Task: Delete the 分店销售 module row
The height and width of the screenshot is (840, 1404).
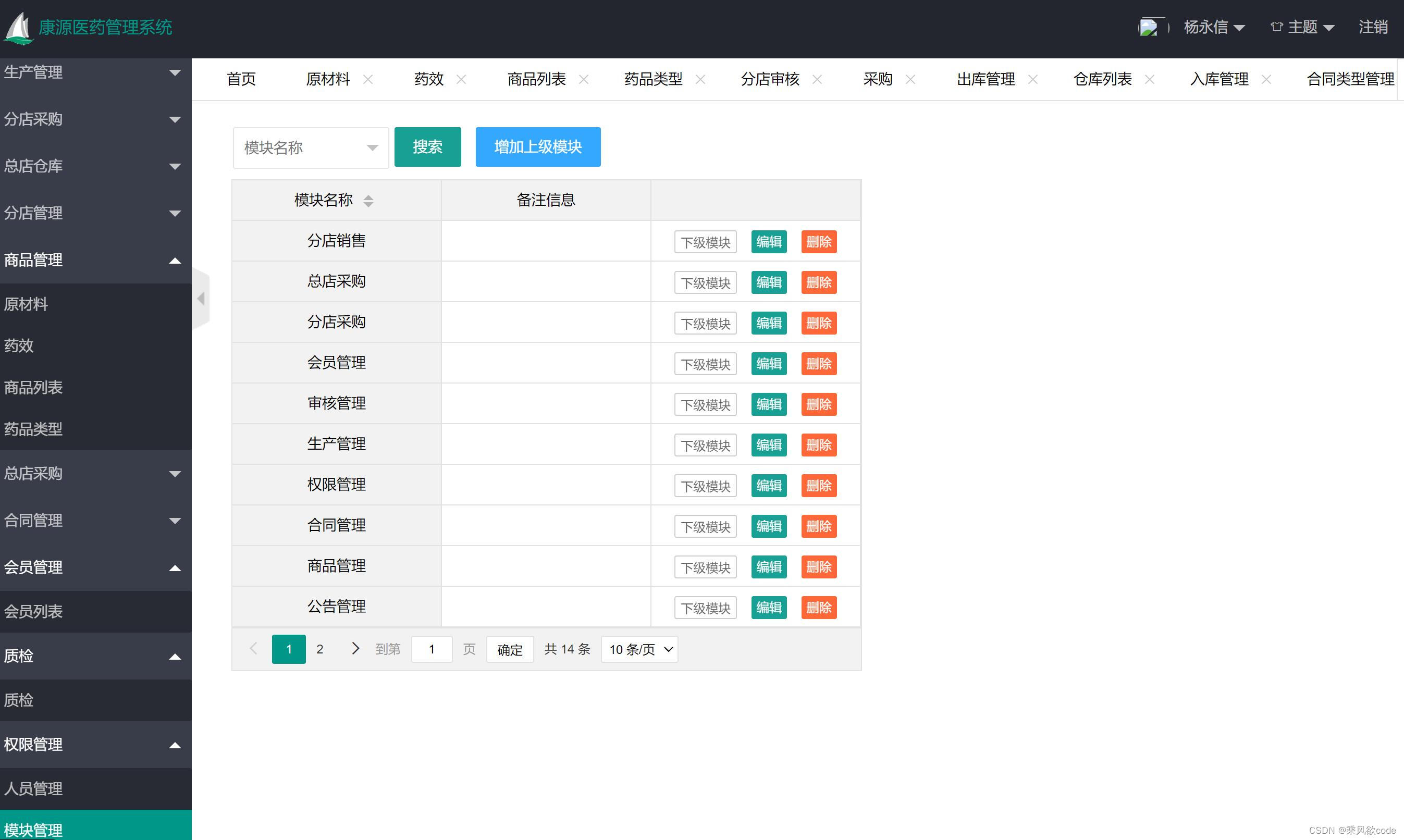Action: 819,242
